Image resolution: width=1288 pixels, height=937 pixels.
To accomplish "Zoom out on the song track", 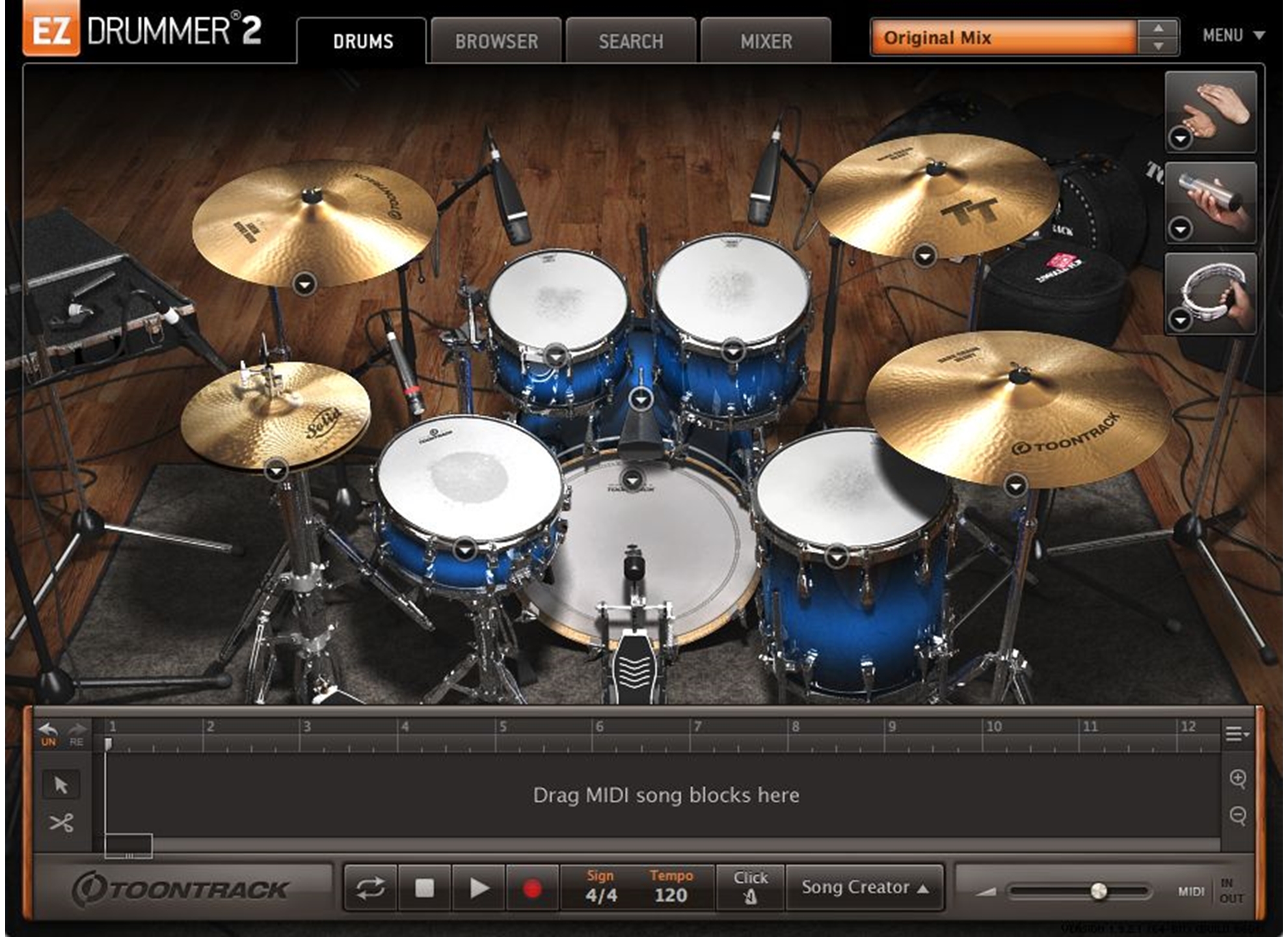I will [1238, 815].
